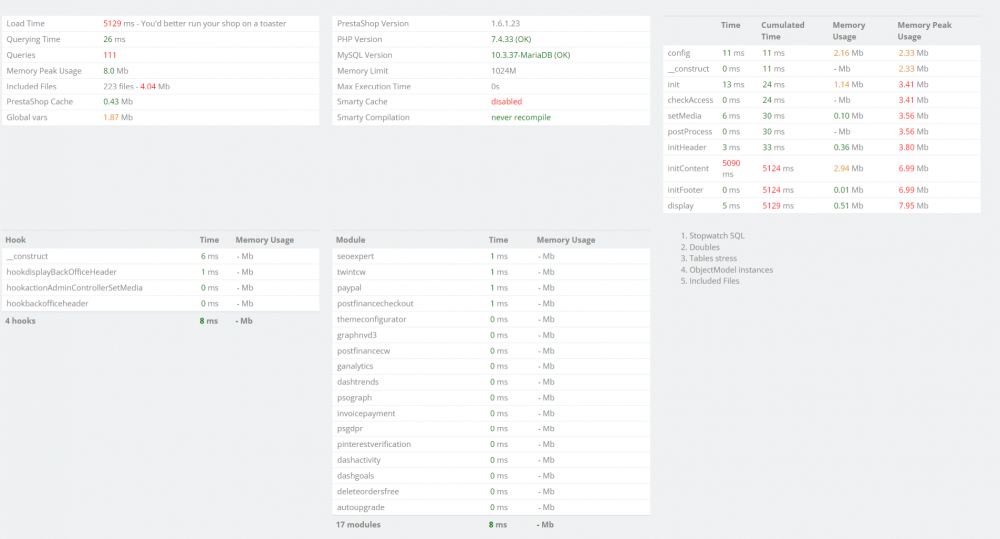
Task: Select the paypal module row
Action: point(491,288)
